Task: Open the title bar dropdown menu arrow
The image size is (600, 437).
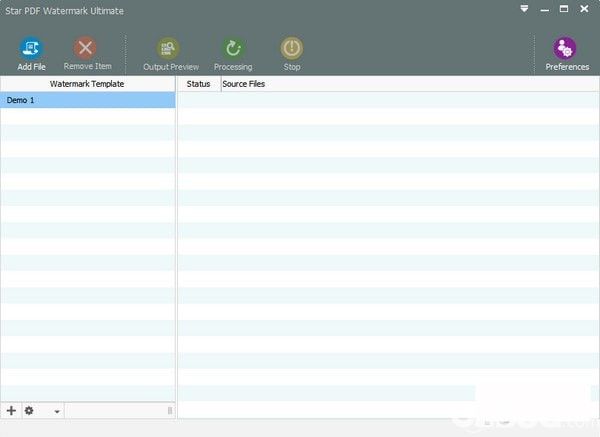Action: (x=524, y=9)
